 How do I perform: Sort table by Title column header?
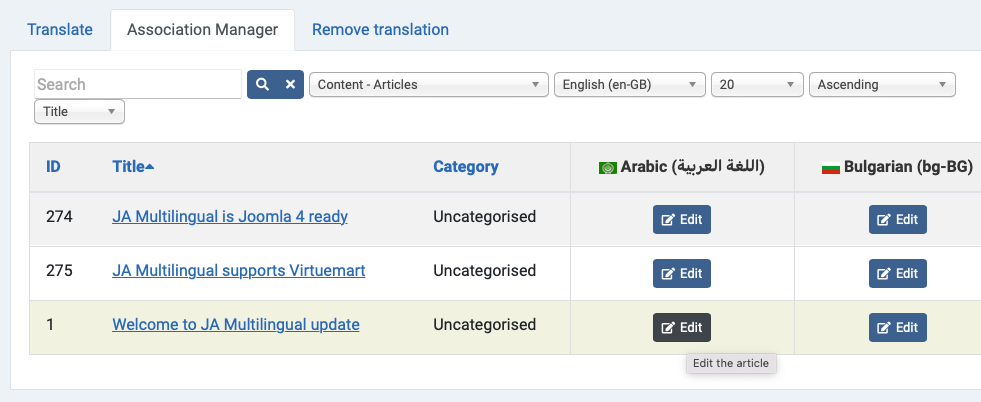click(x=129, y=167)
